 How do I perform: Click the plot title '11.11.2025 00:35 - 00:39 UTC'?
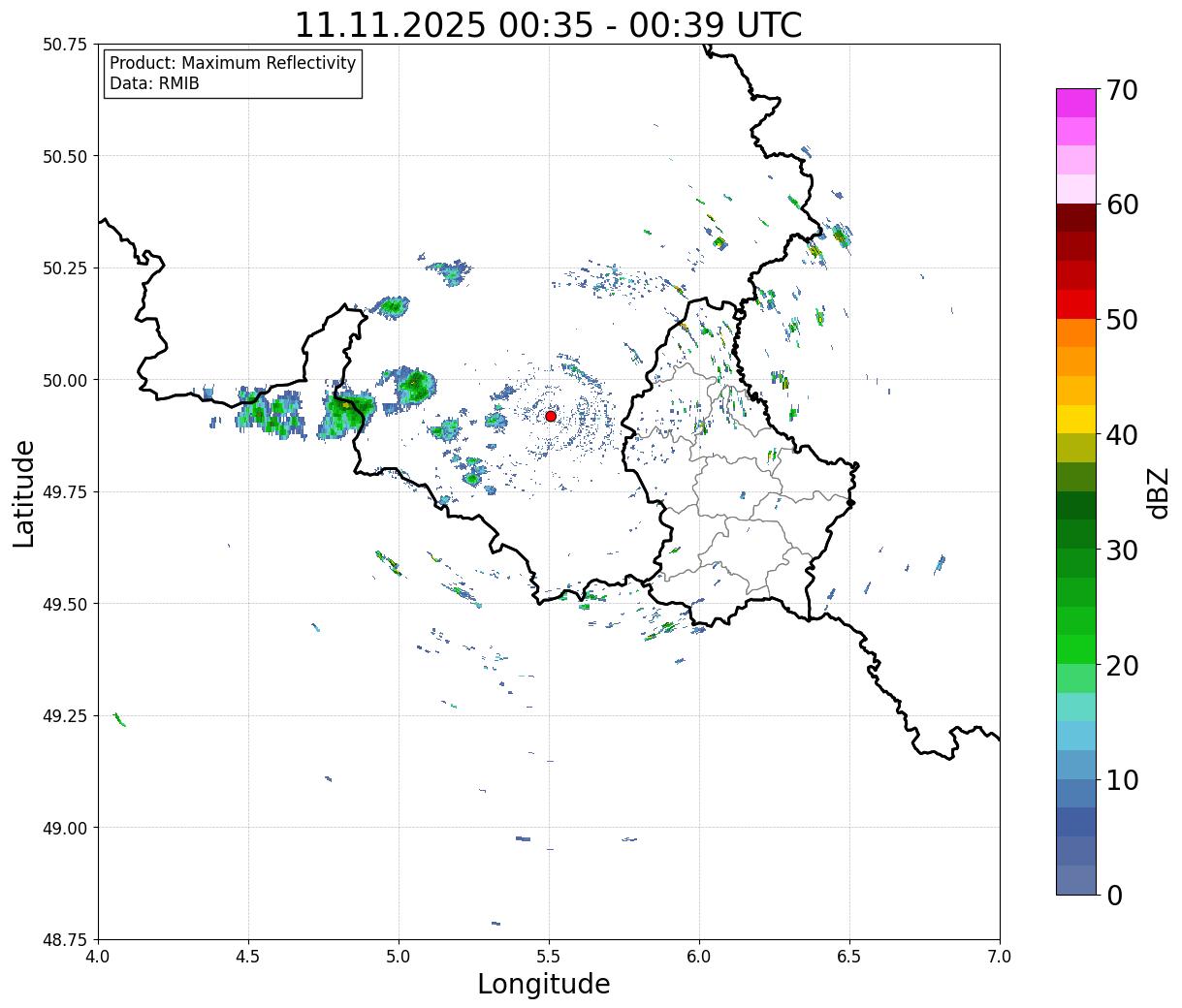tap(548, 24)
